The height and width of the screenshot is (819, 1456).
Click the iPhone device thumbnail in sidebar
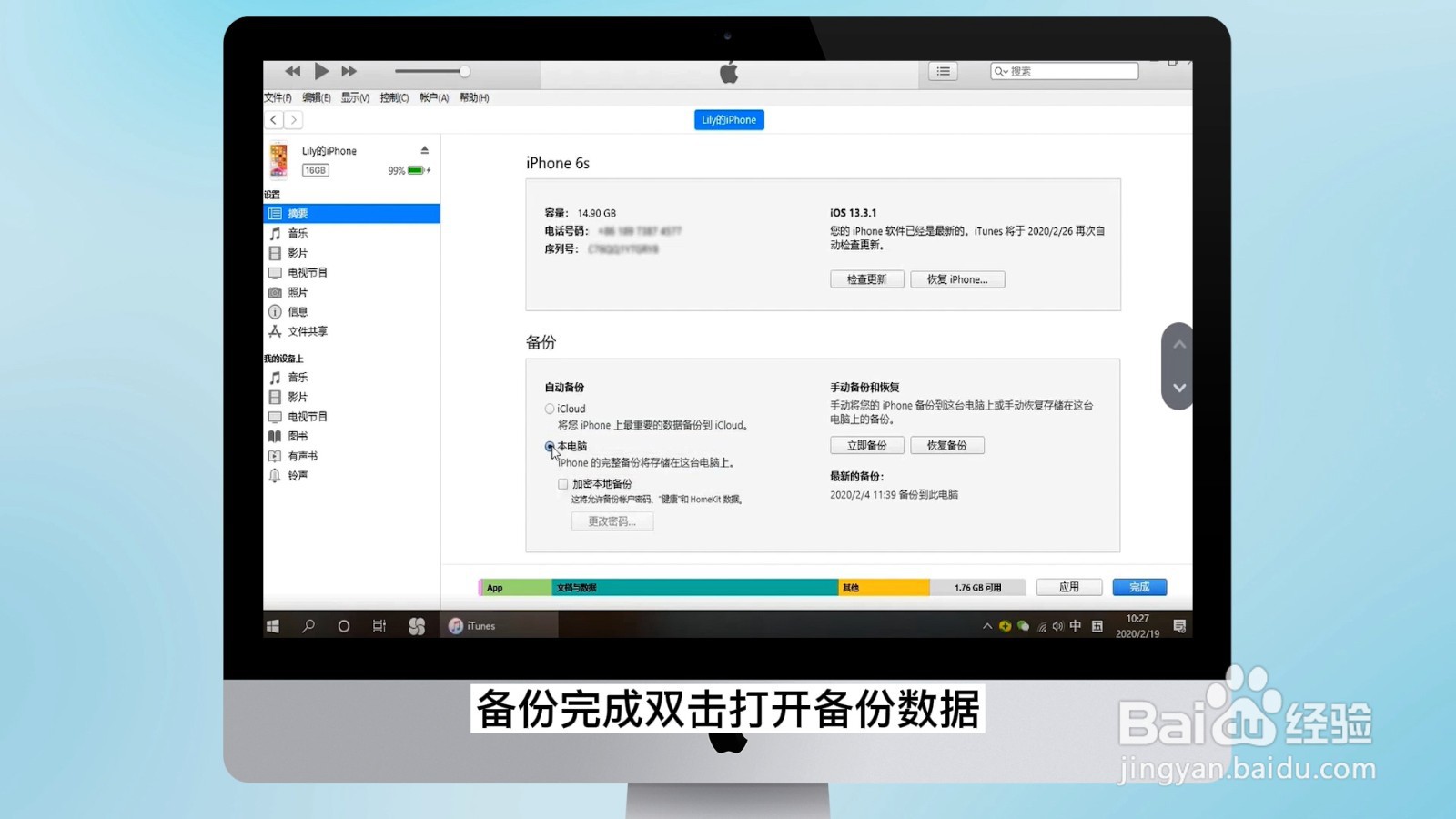coord(278,161)
